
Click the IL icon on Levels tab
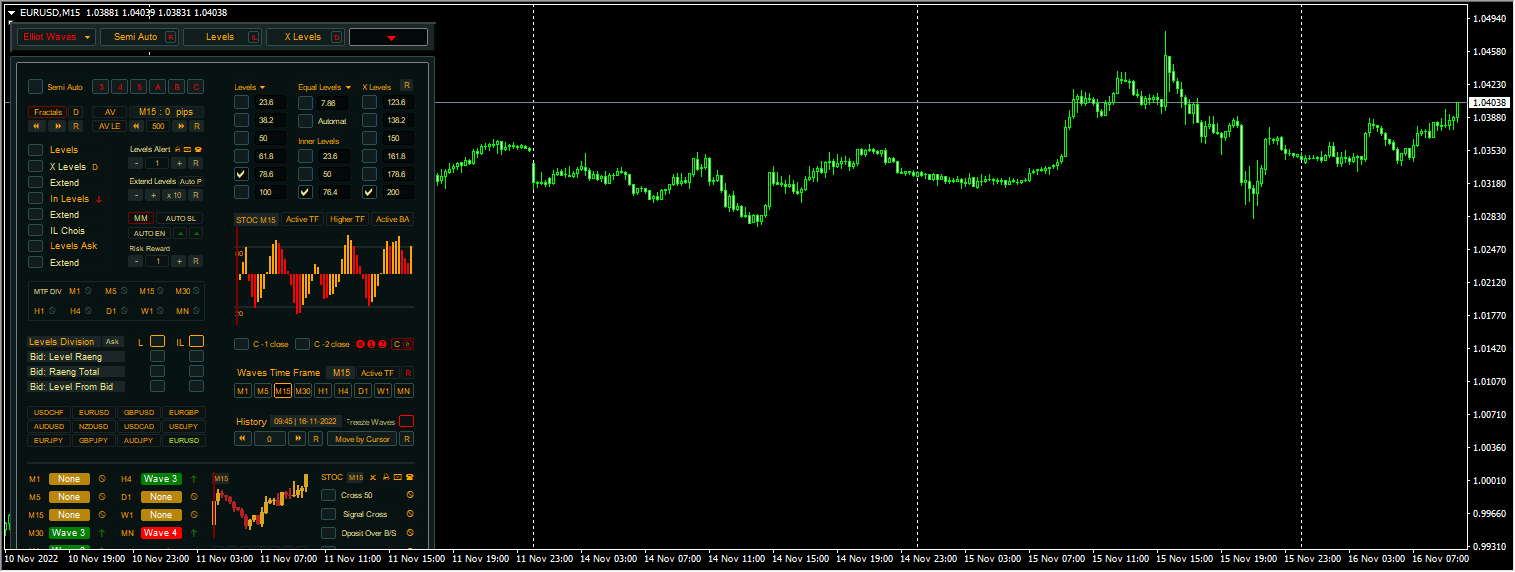253,37
